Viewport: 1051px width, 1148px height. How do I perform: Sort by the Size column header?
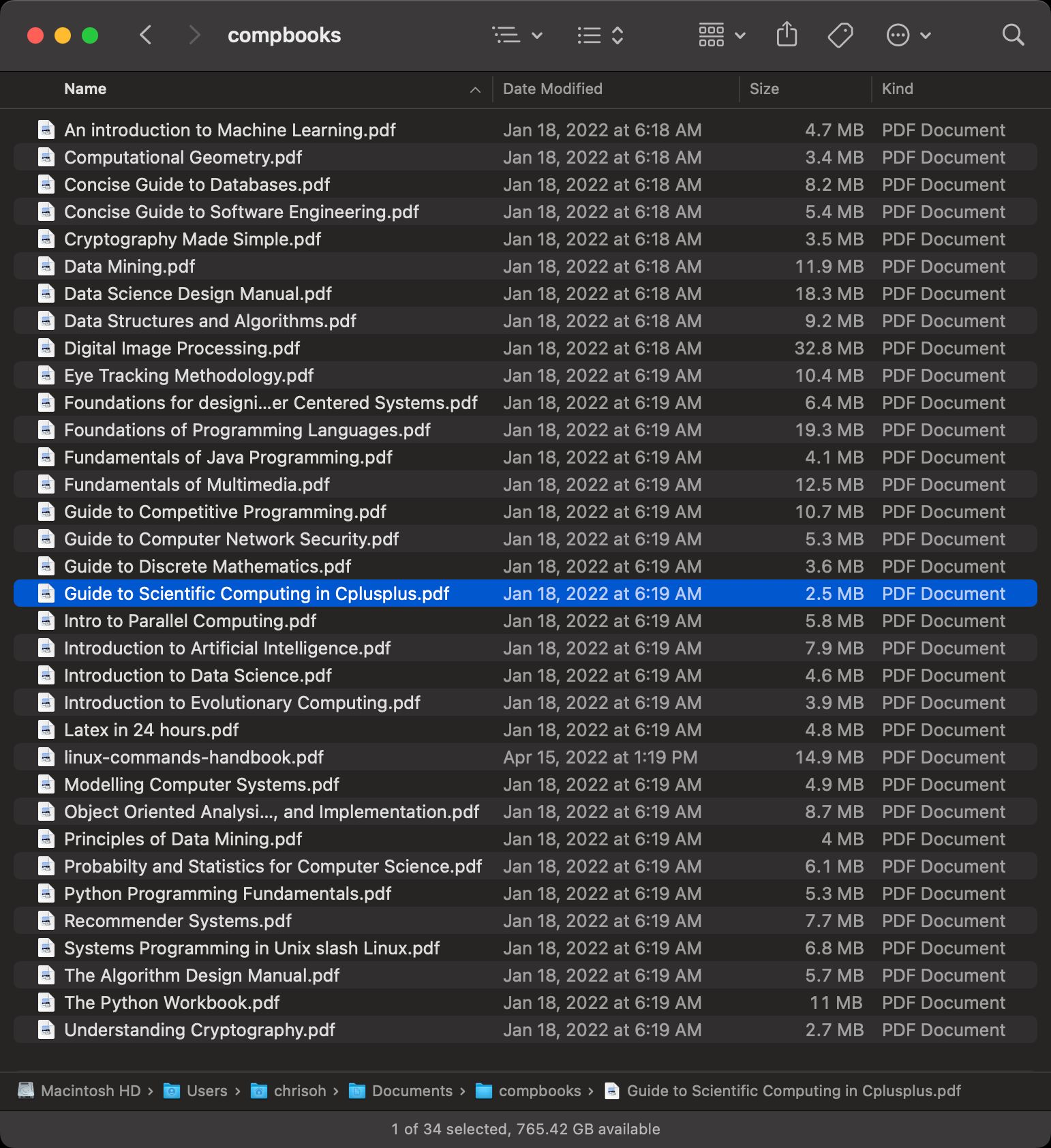pos(764,89)
